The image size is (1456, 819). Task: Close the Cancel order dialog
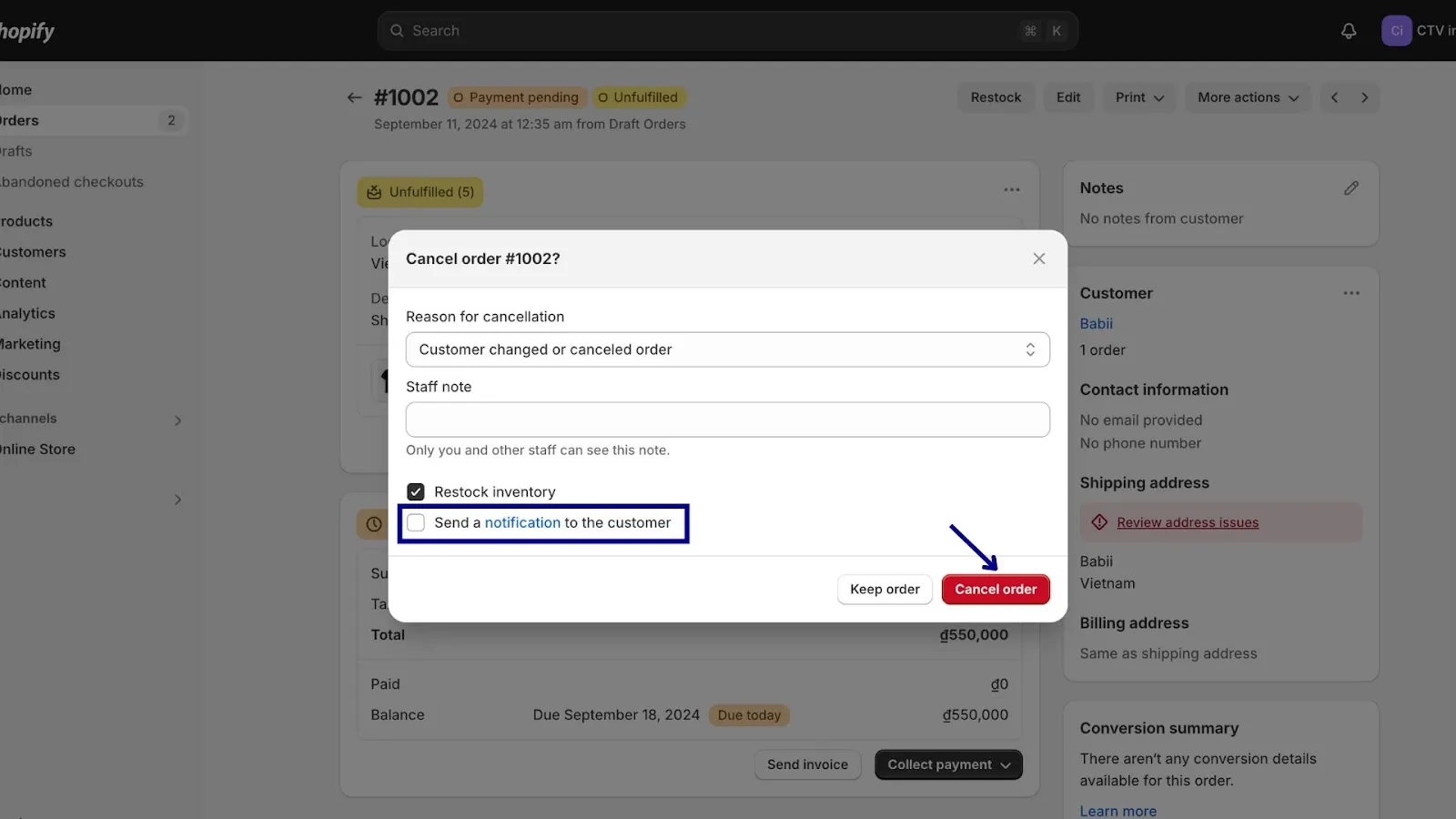tap(1039, 258)
